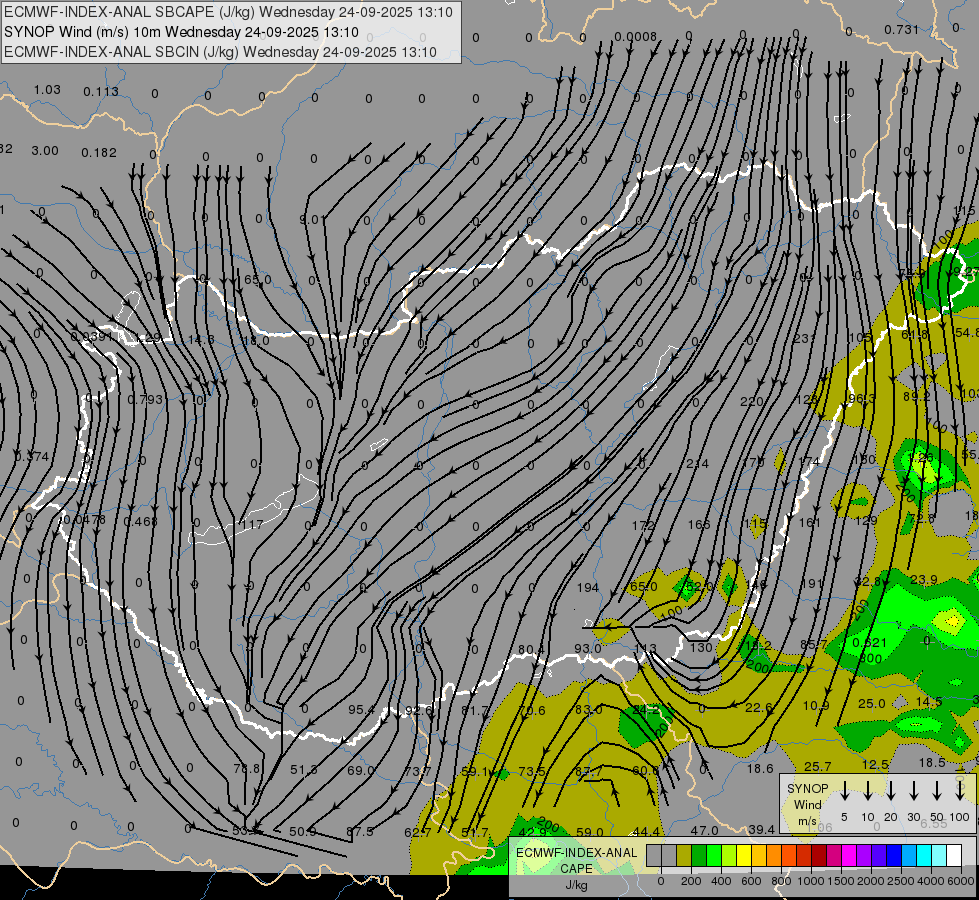Click the 117 value on the map

[252, 524]
